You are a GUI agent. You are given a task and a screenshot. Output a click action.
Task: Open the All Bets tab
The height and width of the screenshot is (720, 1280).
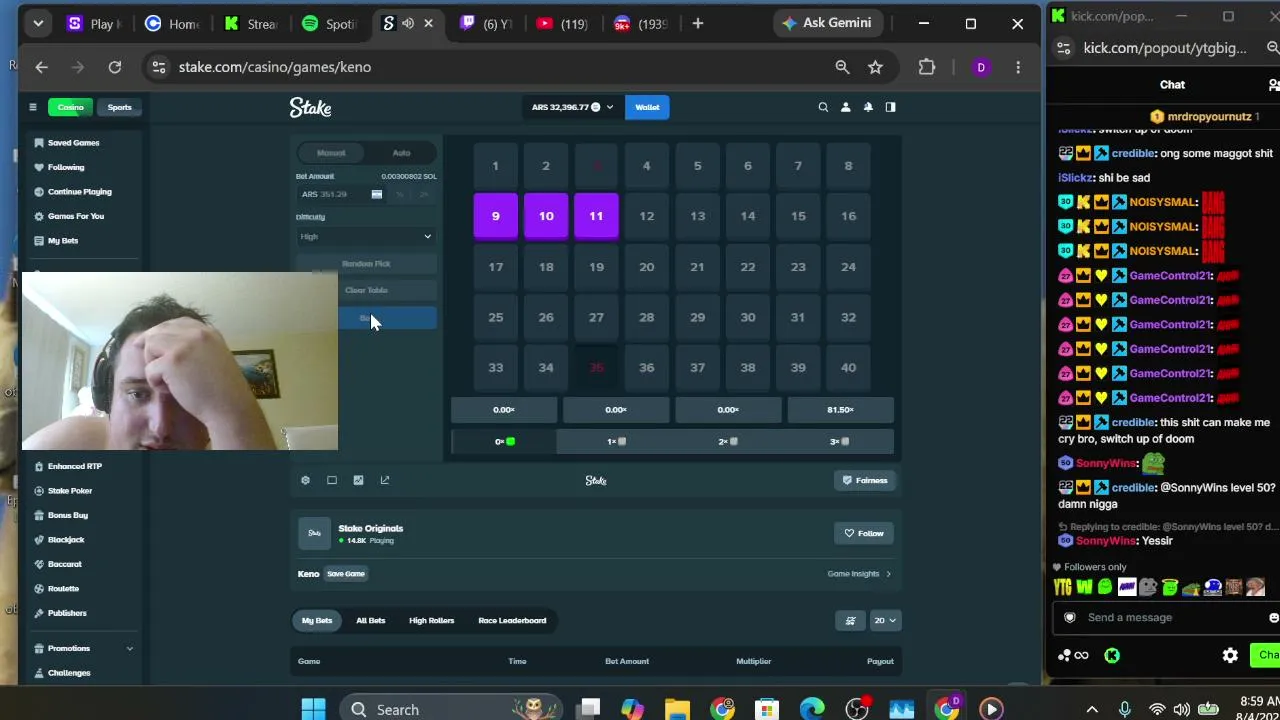370,621
